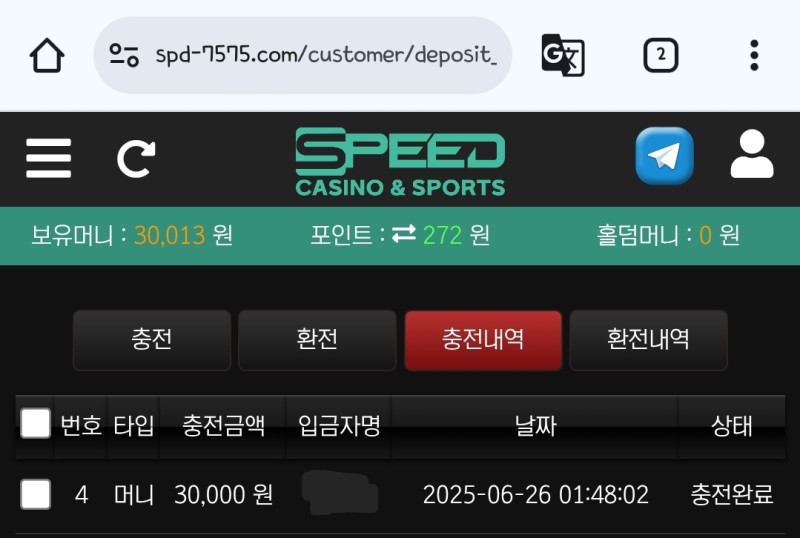Click the refresh arrow icon

click(136, 159)
